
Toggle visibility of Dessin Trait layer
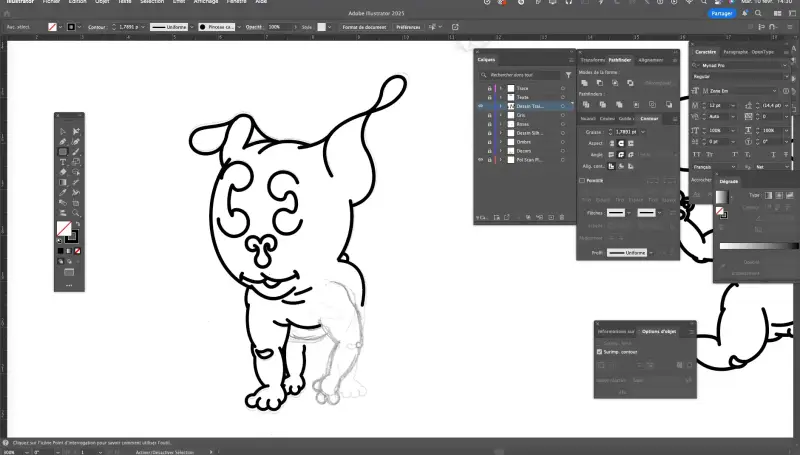481,106
